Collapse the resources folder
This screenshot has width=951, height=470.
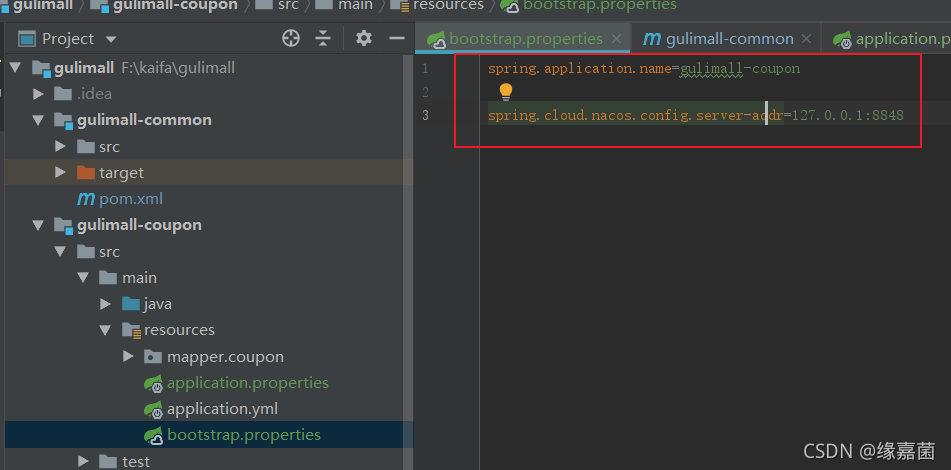click(x=106, y=330)
